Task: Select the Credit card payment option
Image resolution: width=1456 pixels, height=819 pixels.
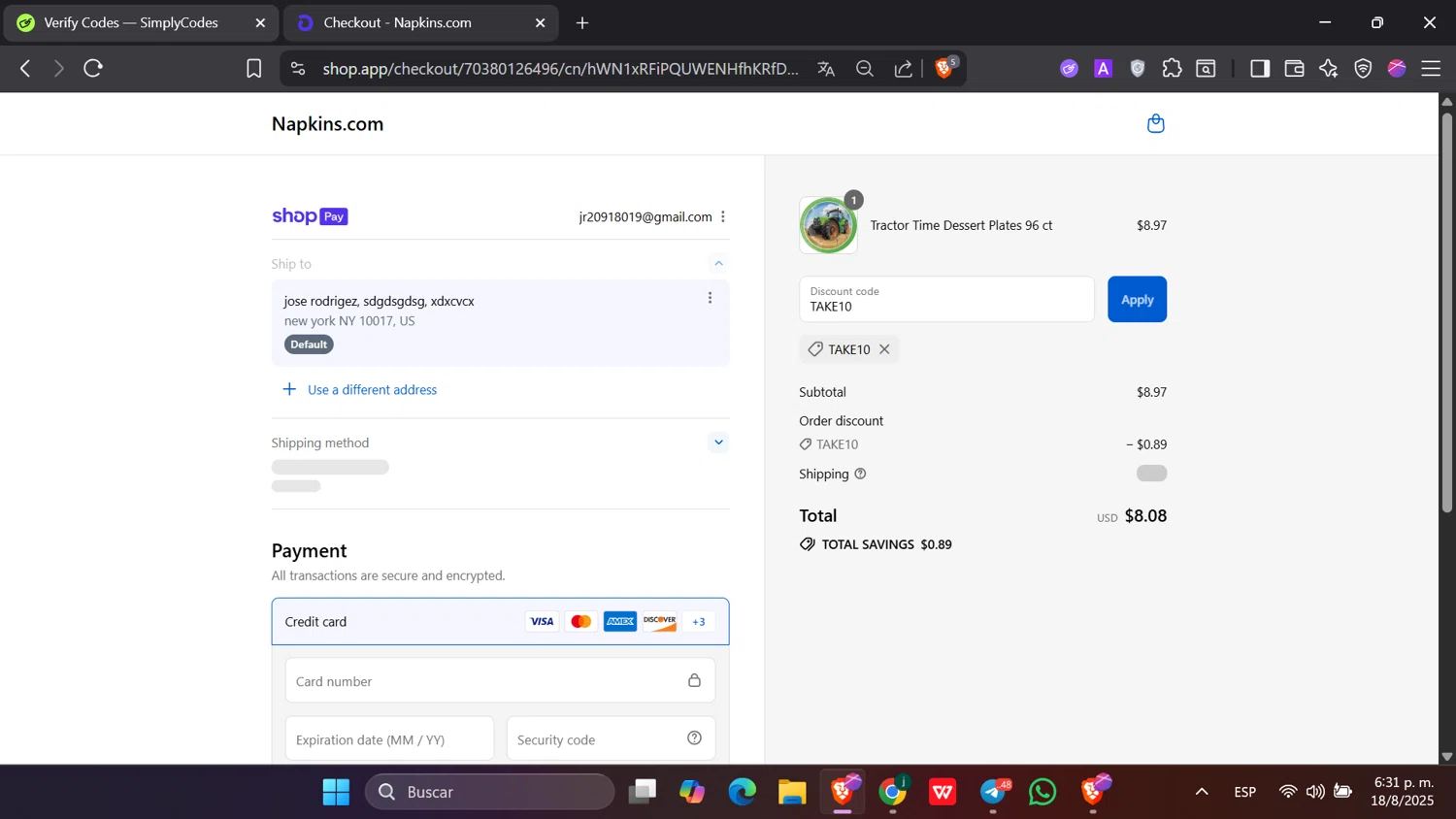Action: 500,621
